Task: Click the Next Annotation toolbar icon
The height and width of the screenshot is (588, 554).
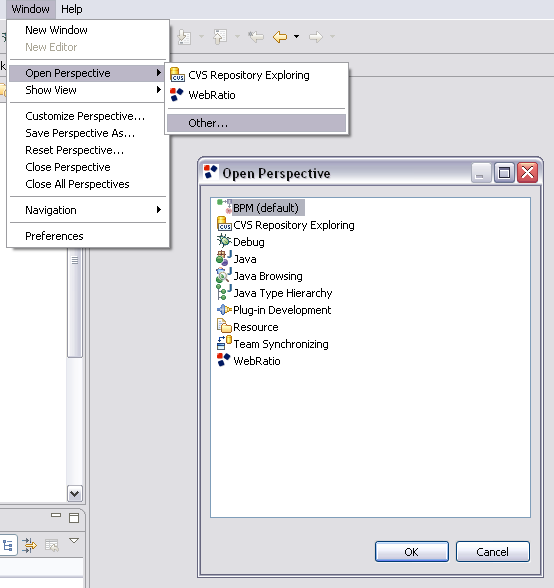Action: [x=184, y=37]
